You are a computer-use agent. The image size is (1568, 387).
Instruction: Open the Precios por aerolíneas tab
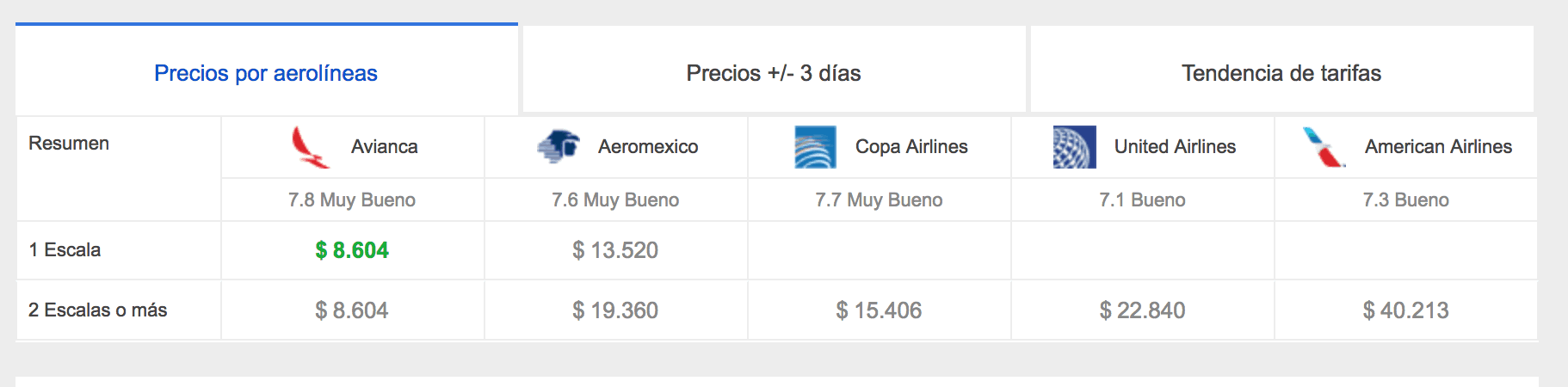point(266,73)
